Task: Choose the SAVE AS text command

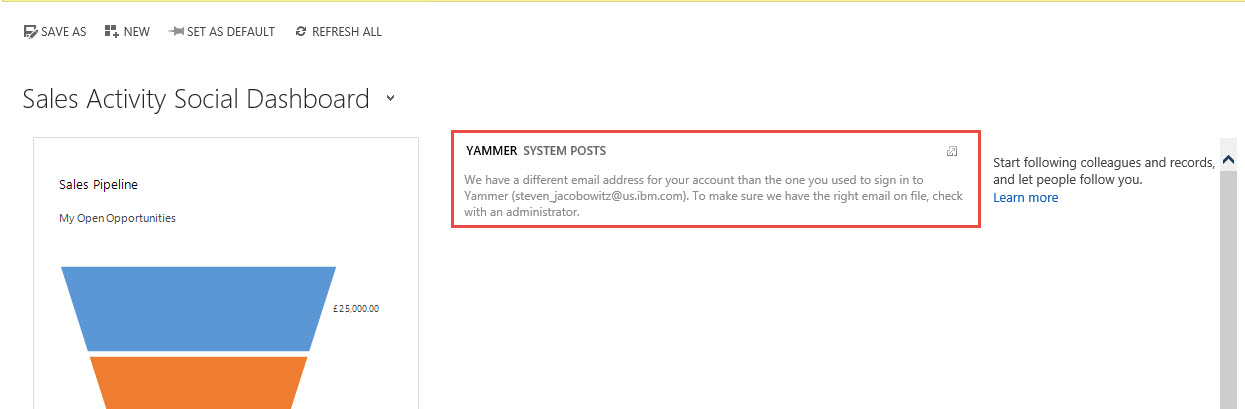Action: click(63, 32)
